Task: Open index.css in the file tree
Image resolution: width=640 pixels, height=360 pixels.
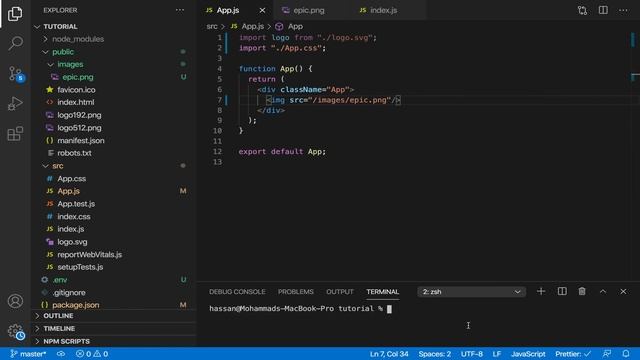Action: coord(113,216)
